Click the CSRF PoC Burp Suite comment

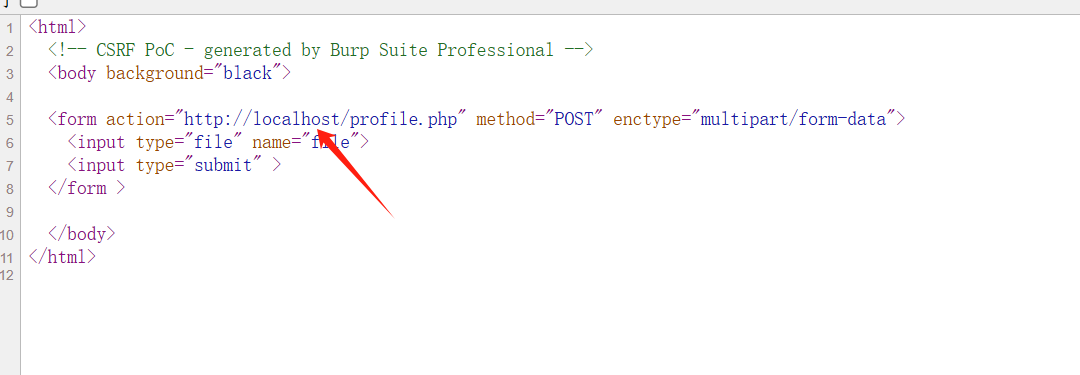(x=320, y=50)
